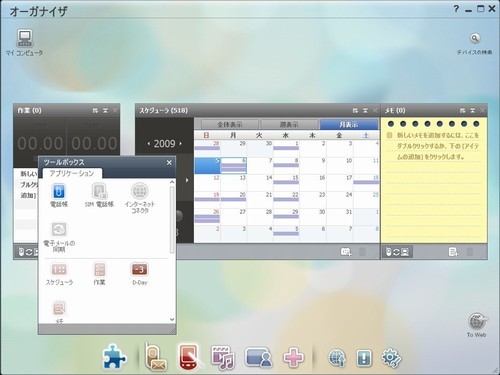
Task: Switch to 全体表示 view tab
Action: click(x=230, y=125)
